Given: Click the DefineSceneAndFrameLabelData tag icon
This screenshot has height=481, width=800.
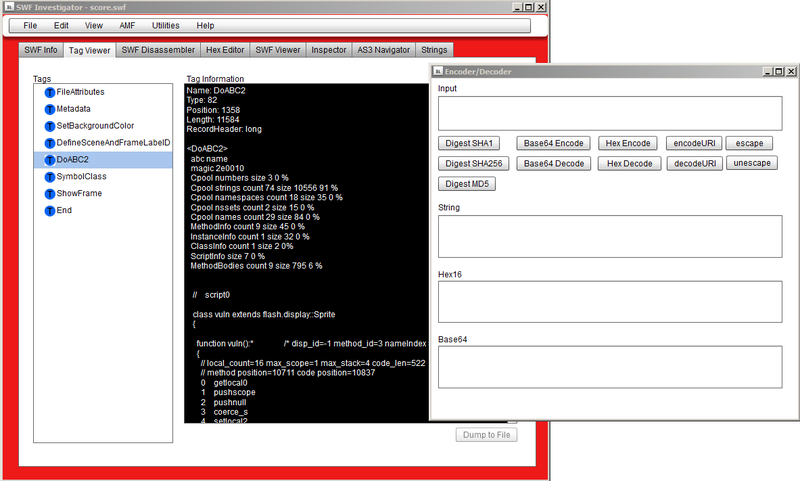Looking at the screenshot, I should coord(49,143).
